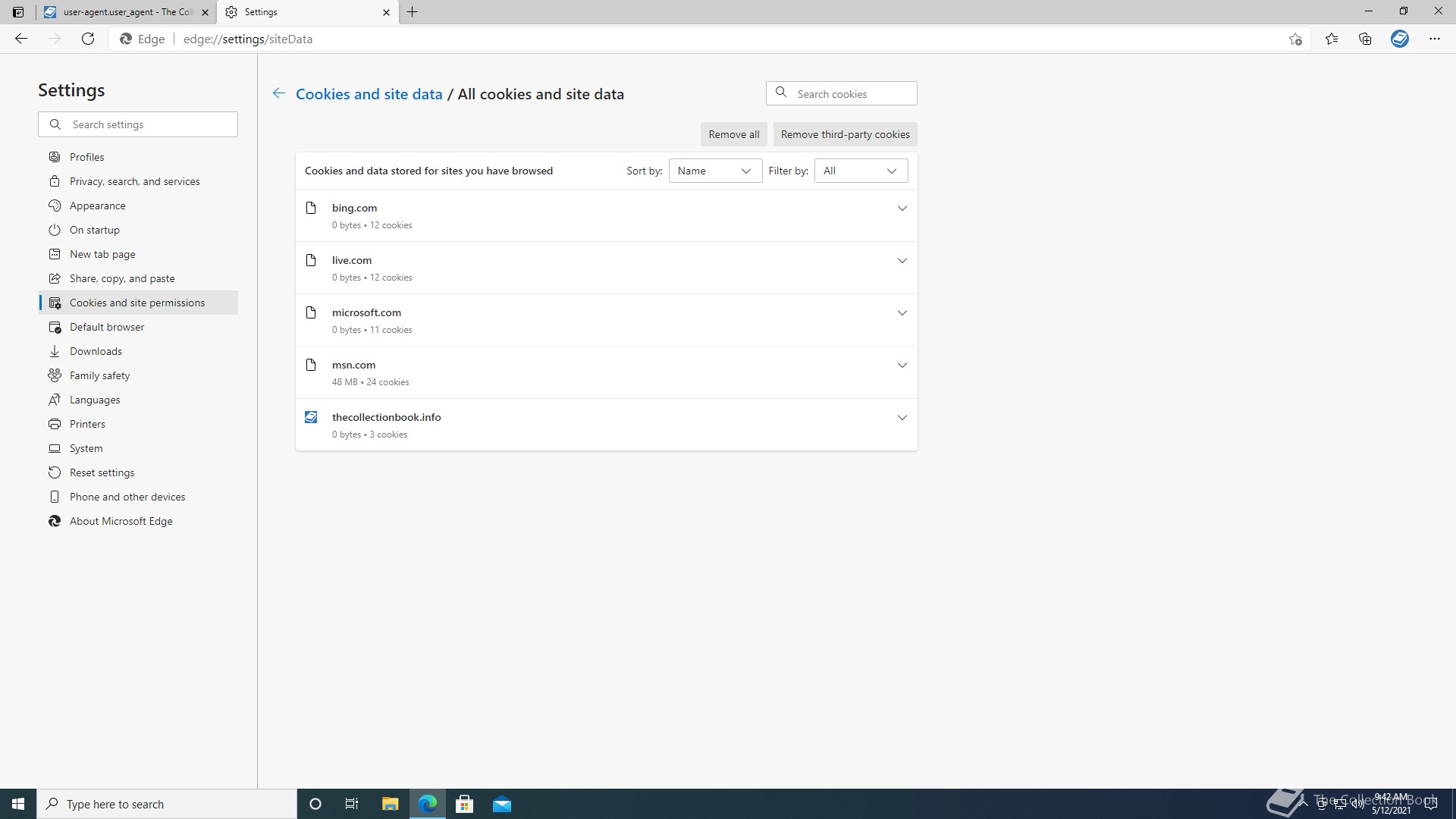Click Remove third-party cookies button
Screen dimensions: 1456x819
pos(845,134)
